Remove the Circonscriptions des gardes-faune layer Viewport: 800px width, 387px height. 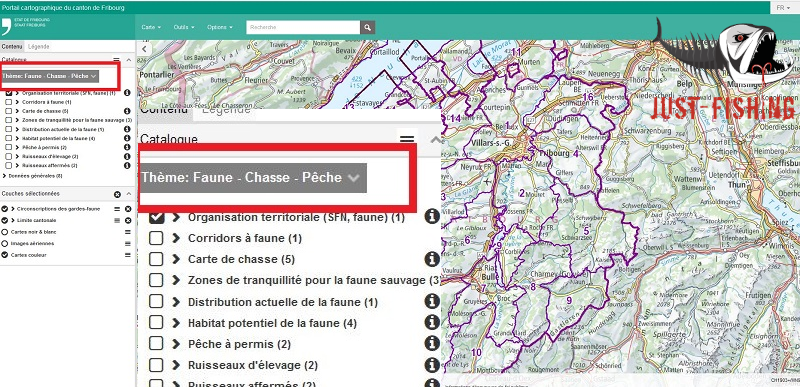click(128, 209)
